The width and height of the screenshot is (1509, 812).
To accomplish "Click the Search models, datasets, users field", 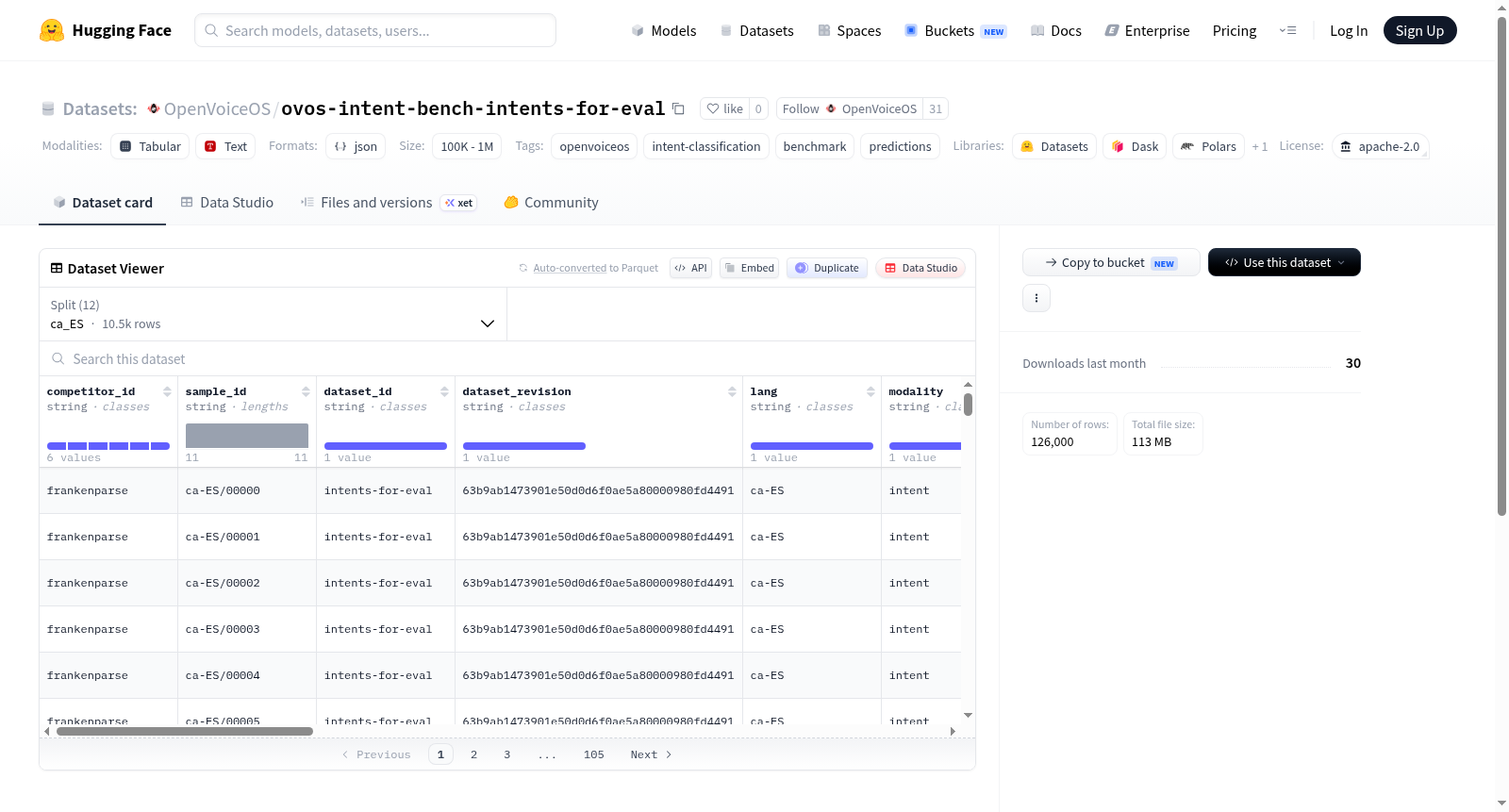I will [375, 30].
